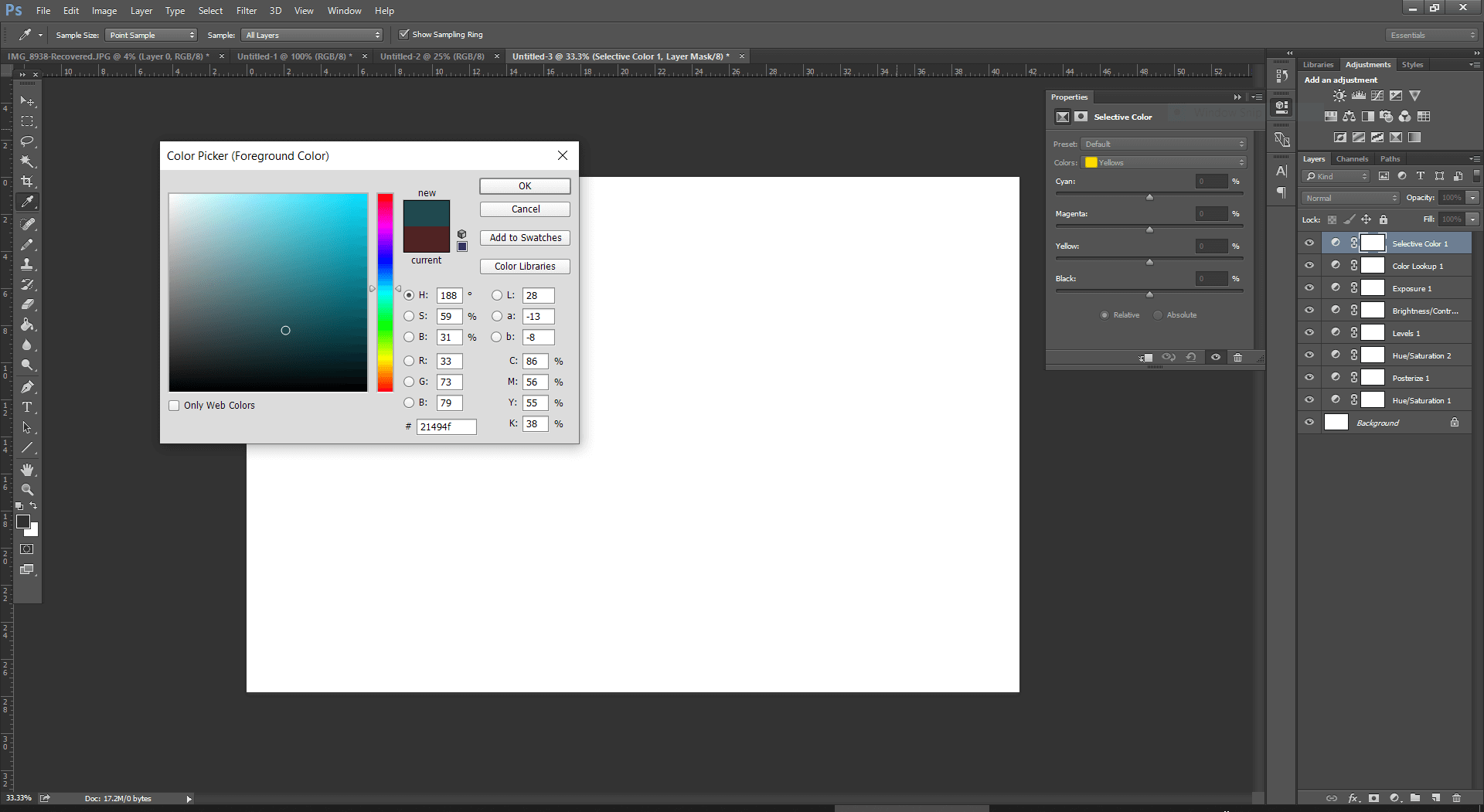Confirm color choice with OK button
The height and width of the screenshot is (812, 1484).
coord(525,185)
